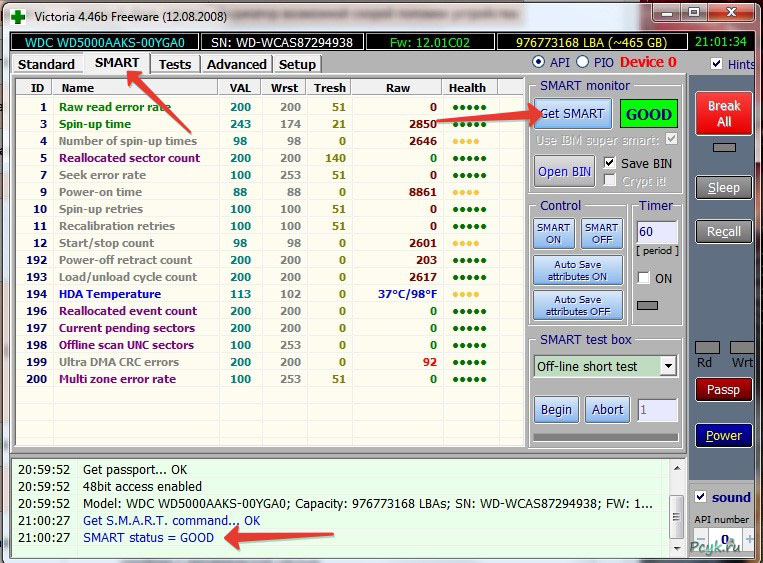Open the Setup tab
The width and height of the screenshot is (763, 563).
(297, 64)
